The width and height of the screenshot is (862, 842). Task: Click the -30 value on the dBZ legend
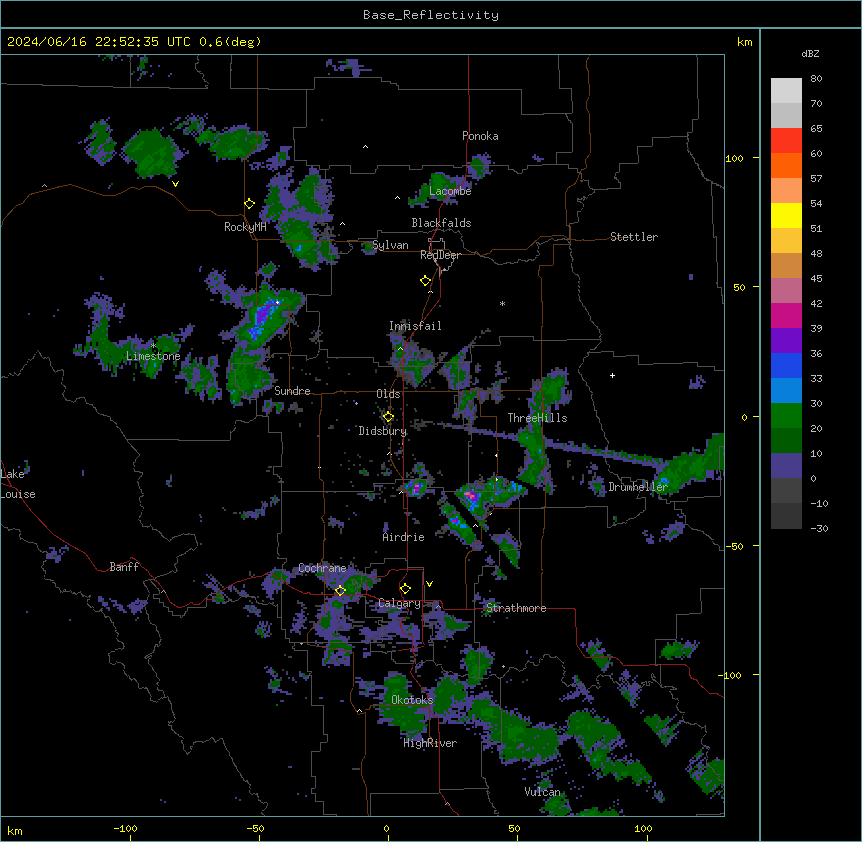tap(819, 529)
